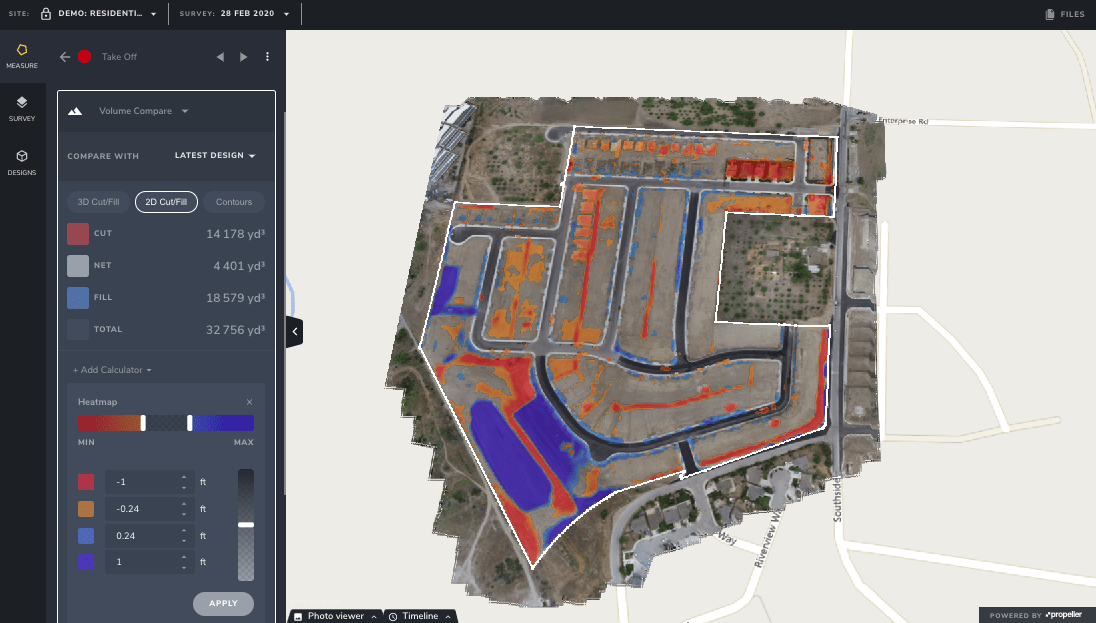Open the Photo viewer tab
1096x623 pixels.
tap(335, 616)
